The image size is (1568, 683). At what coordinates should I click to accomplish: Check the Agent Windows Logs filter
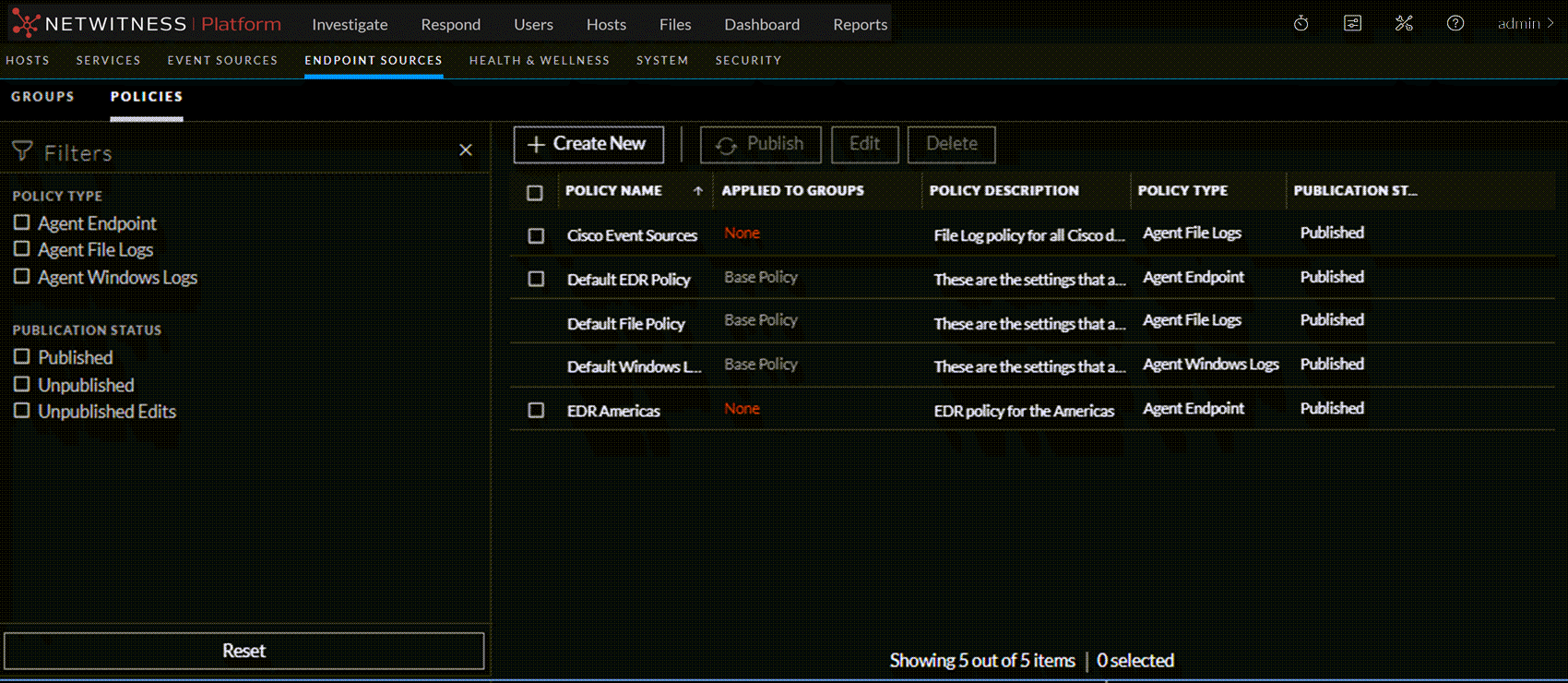(21, 276)
